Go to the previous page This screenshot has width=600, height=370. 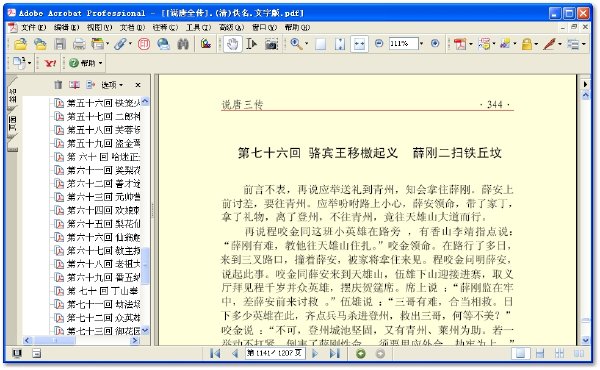click(x=235, y=354)
